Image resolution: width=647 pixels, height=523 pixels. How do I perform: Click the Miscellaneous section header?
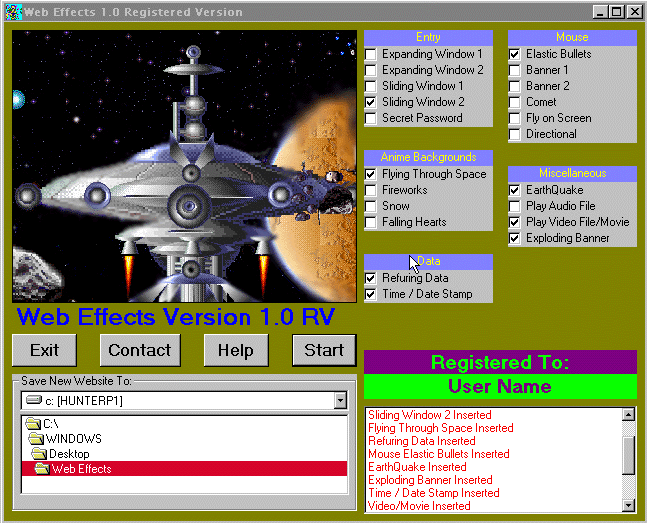pyautogui.click(x=572, y=173)
